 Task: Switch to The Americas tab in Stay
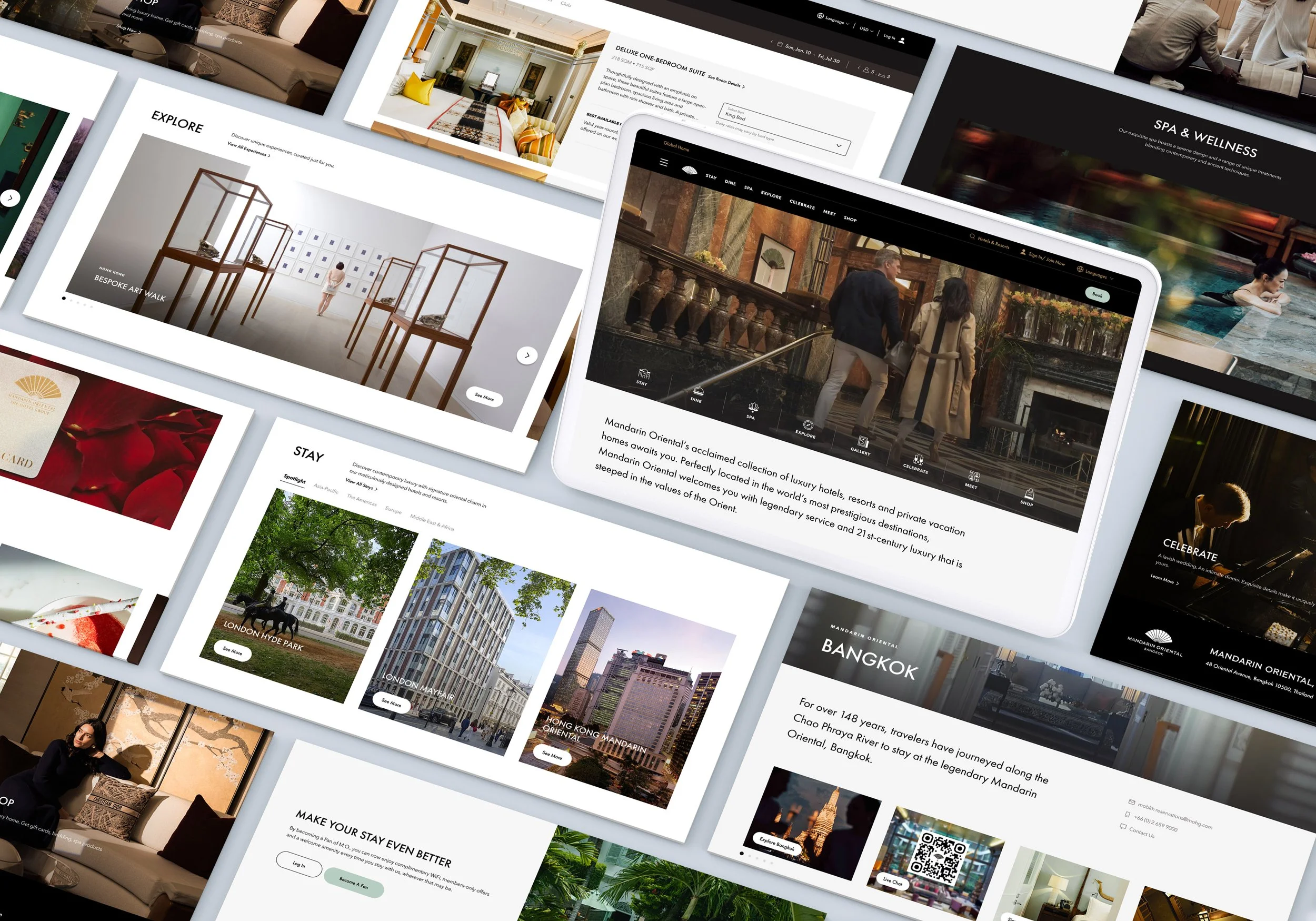pos(362,500)
